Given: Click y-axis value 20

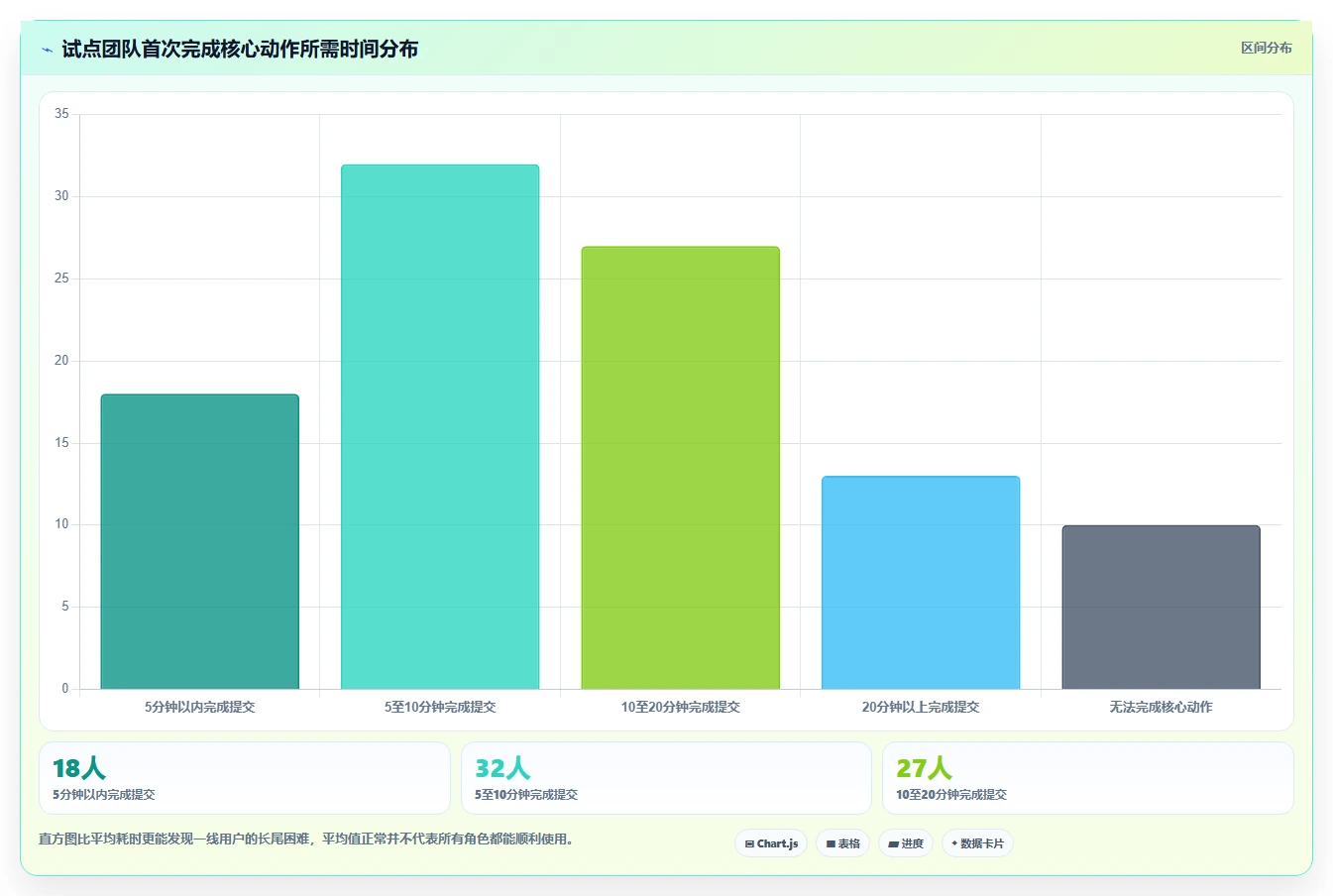Looking at the screenshot, I should [61, 361].
